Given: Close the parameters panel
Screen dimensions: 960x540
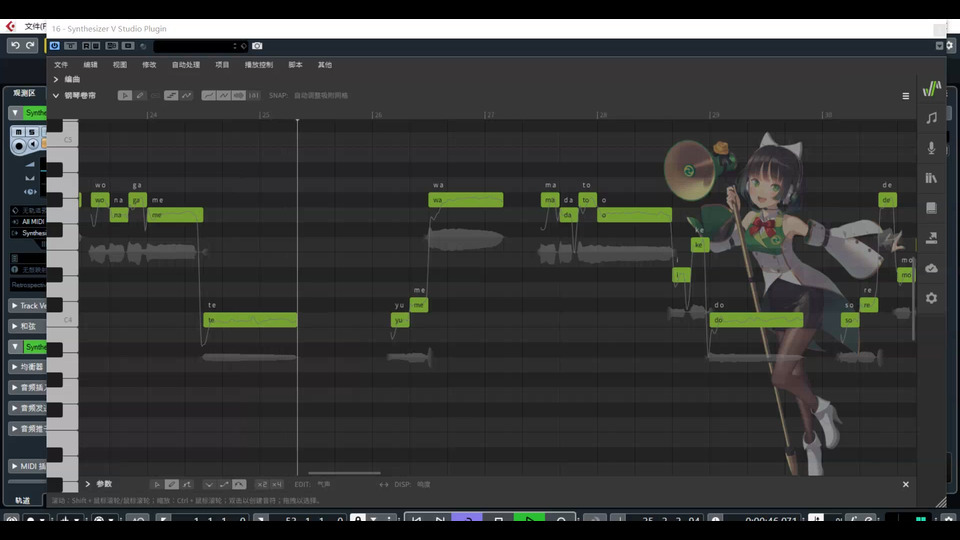Looking at the screenshot, I should 906,484.
